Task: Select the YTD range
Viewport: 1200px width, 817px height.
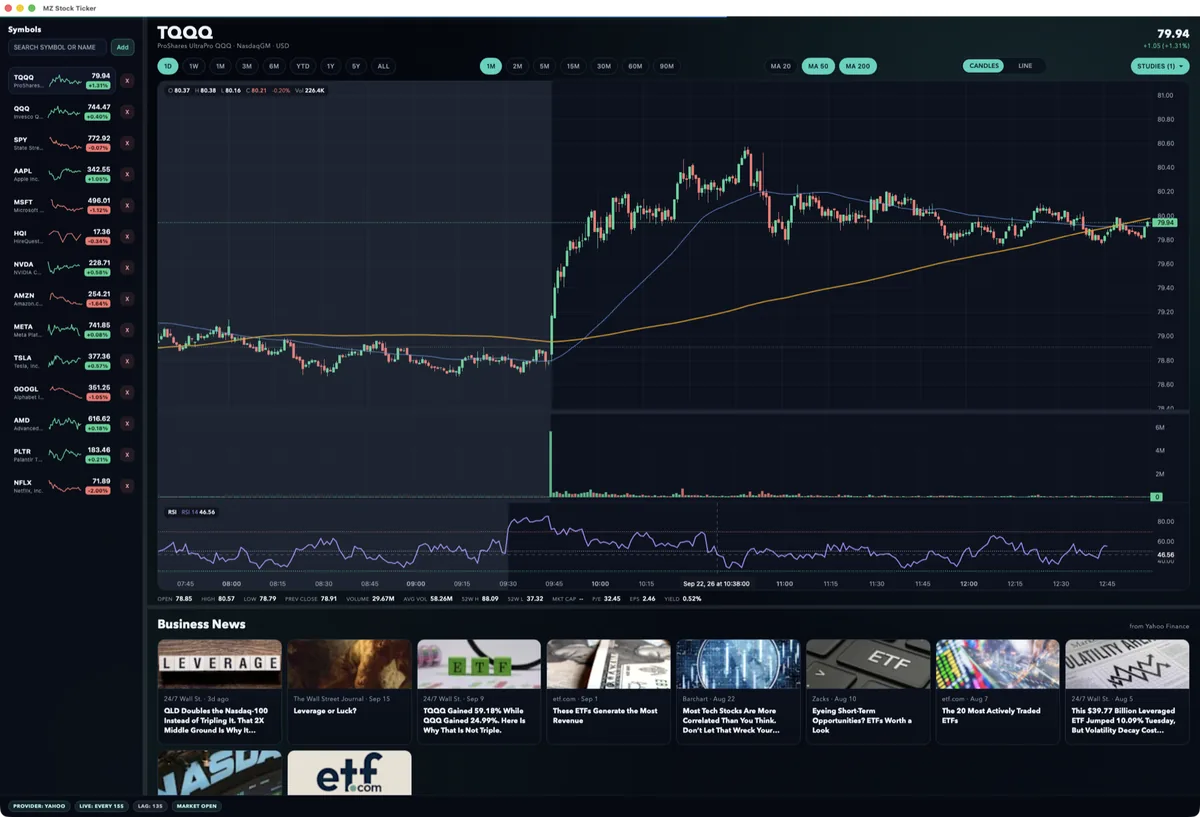Action: [302, 66]
